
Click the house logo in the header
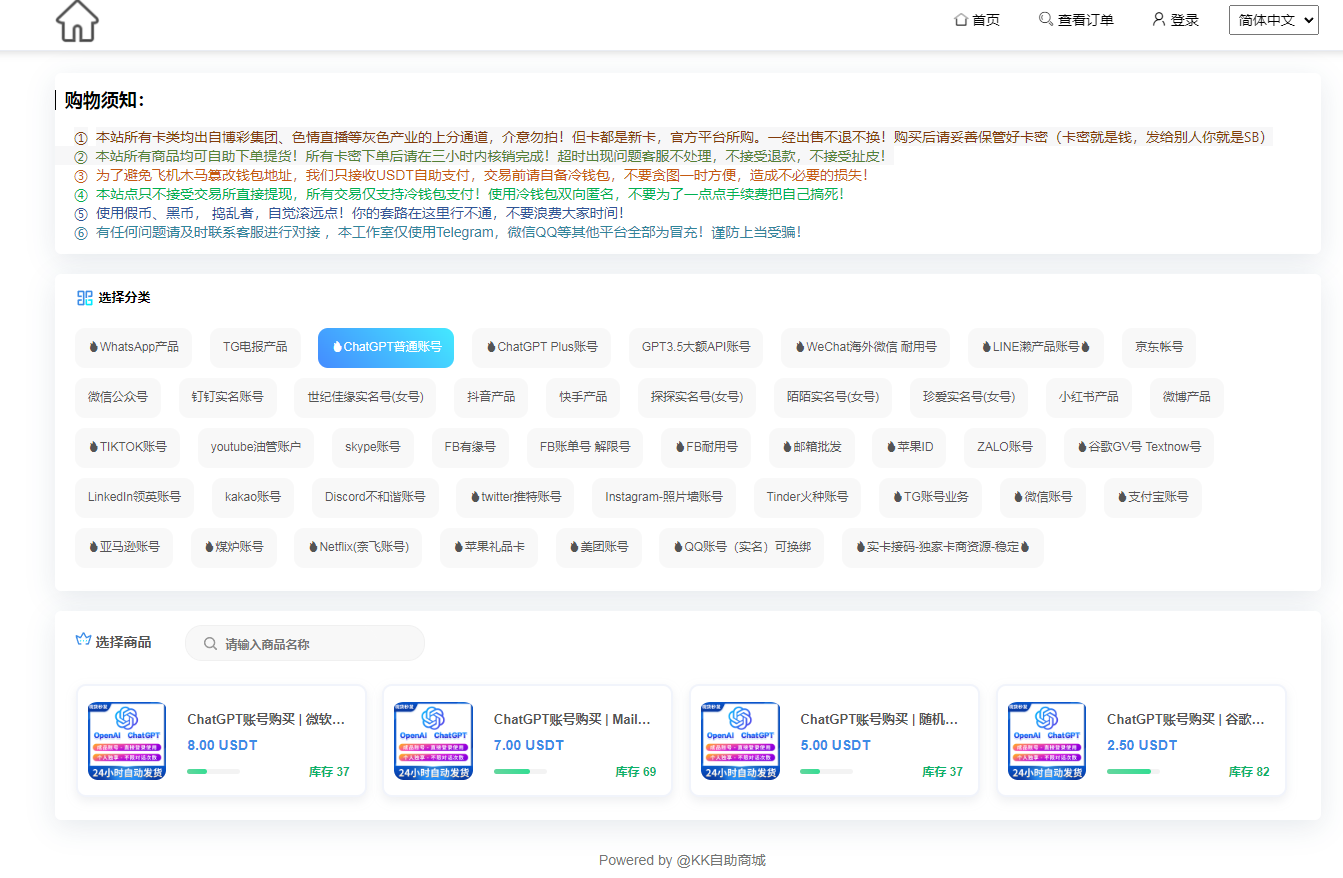pos(77,21)
